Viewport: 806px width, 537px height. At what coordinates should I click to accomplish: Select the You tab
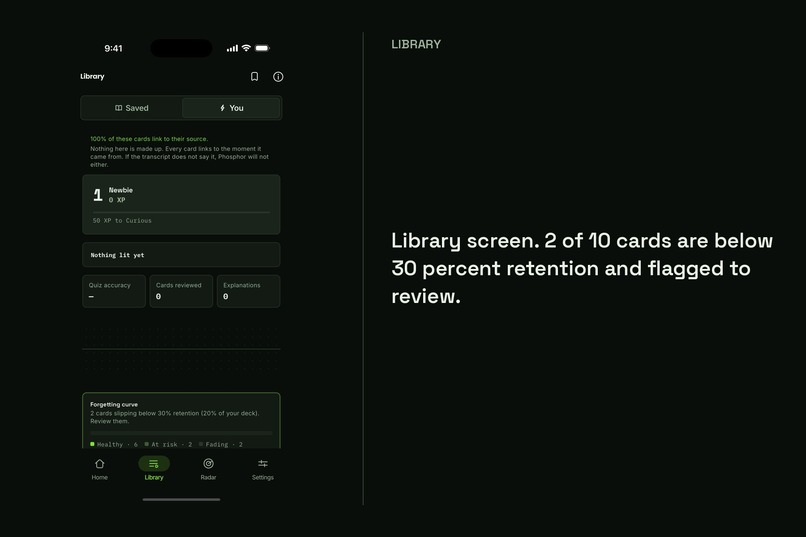click(x=231, y=108)
